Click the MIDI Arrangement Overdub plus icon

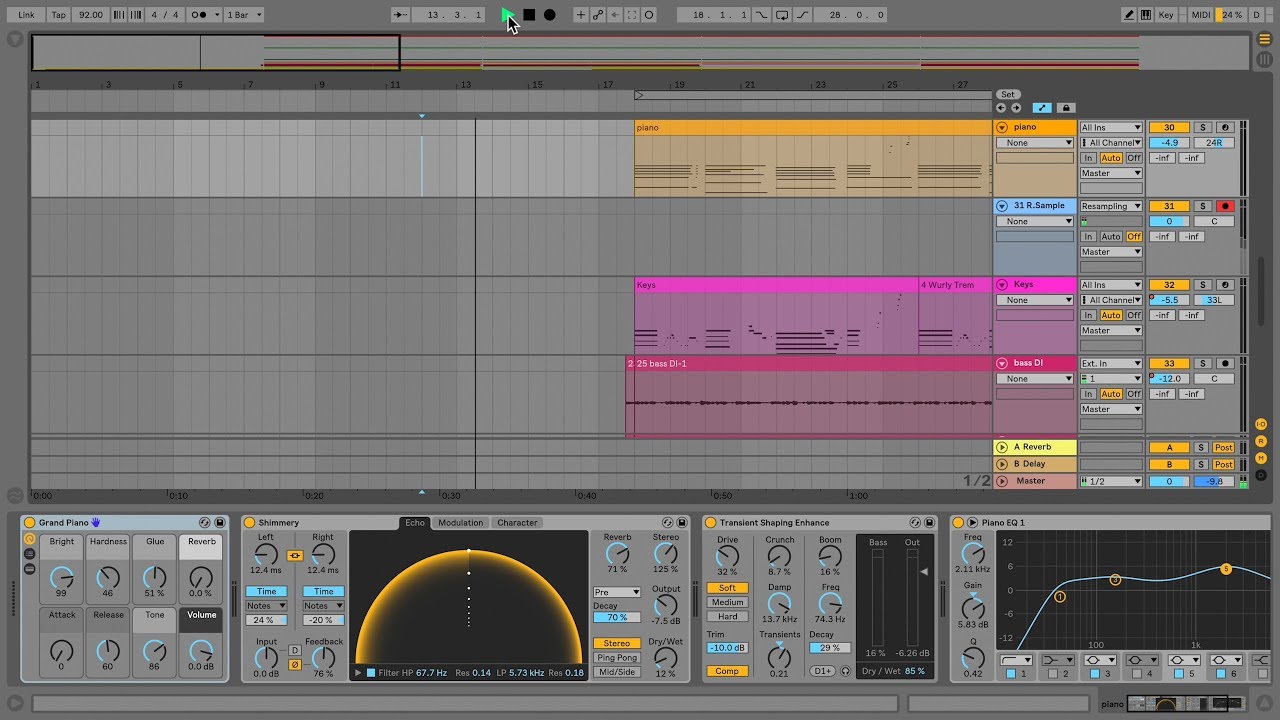pos(581,15)
